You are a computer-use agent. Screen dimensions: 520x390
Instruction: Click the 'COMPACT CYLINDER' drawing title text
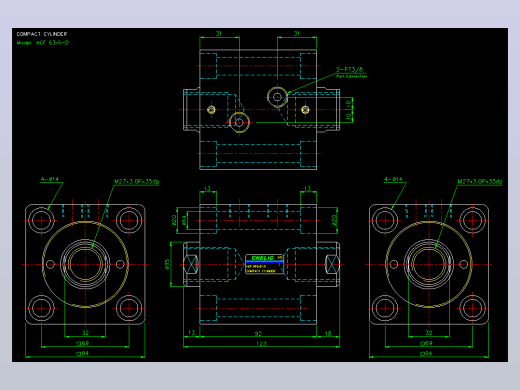pos(42,34)
